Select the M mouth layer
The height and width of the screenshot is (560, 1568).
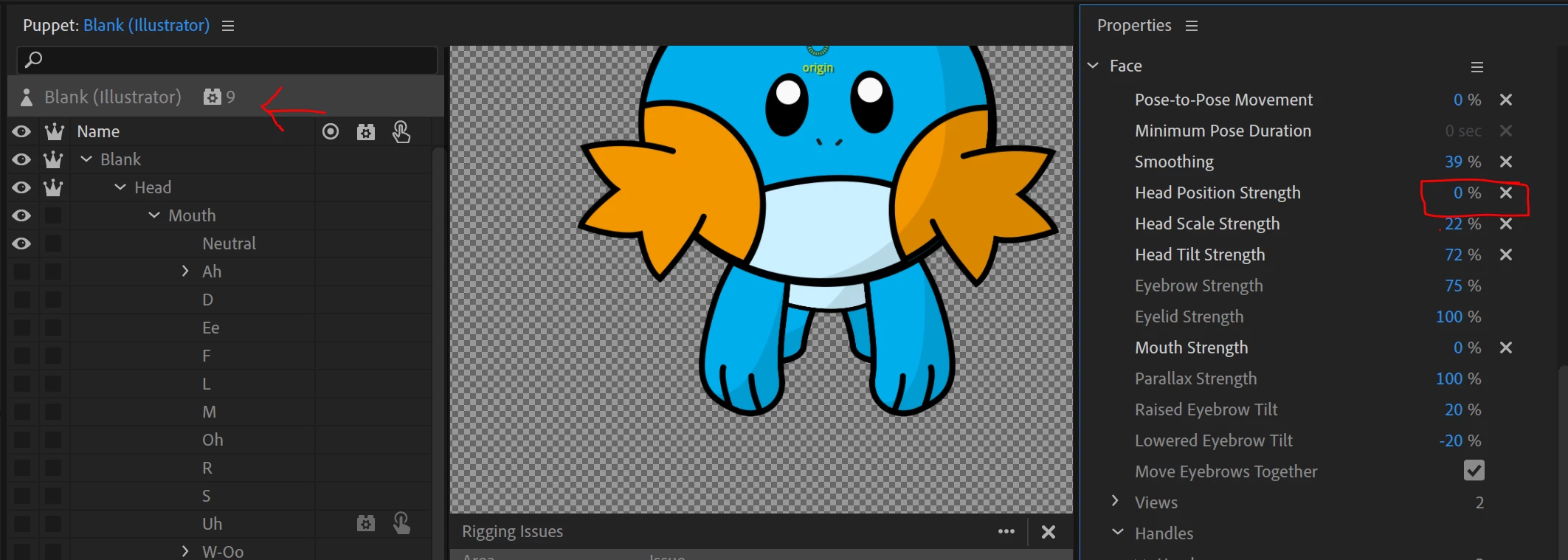pos(210,412)
